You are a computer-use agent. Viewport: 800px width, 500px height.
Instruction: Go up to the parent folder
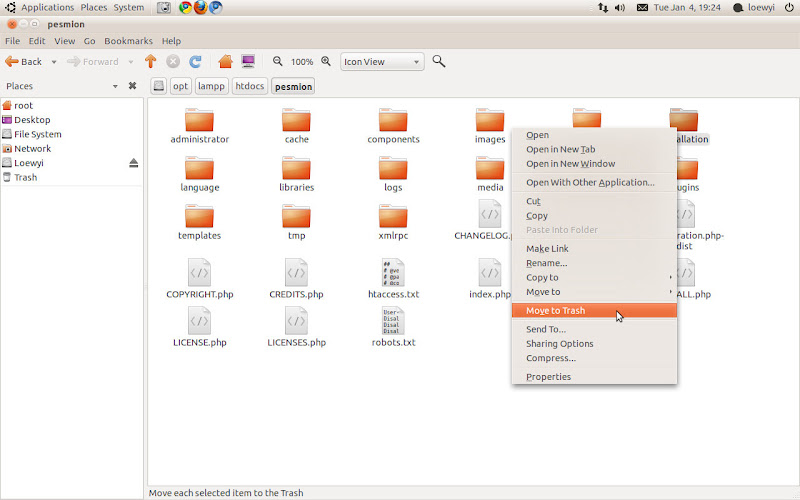point(151,62)
